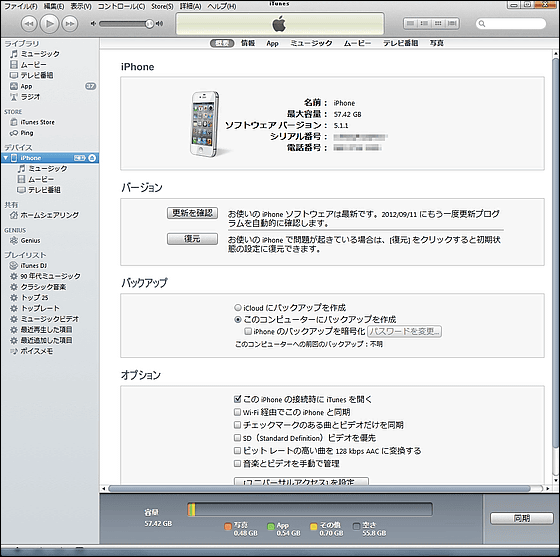Click the volume slider knob

click(x=149, y=24)
